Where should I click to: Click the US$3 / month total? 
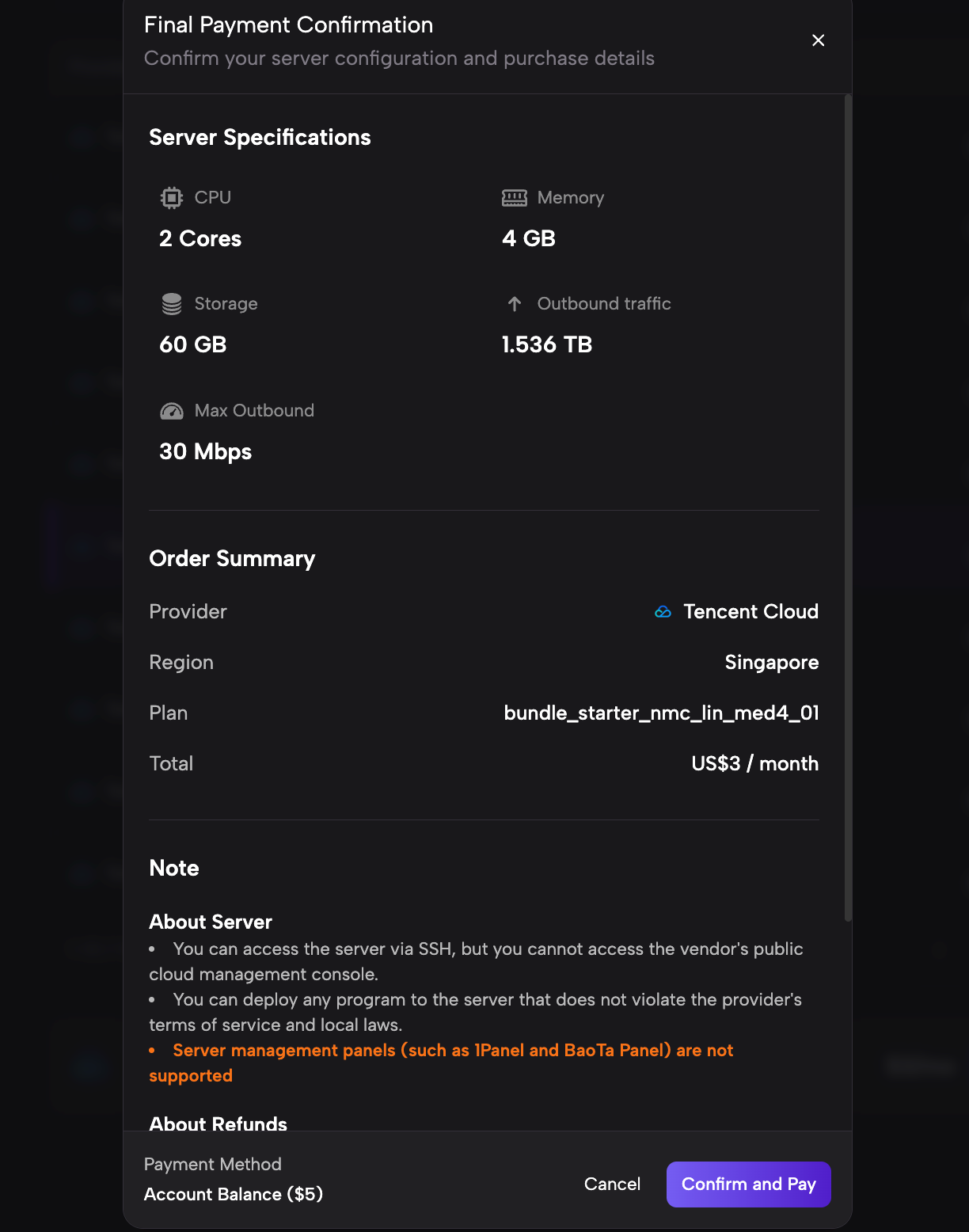[754, 764]
